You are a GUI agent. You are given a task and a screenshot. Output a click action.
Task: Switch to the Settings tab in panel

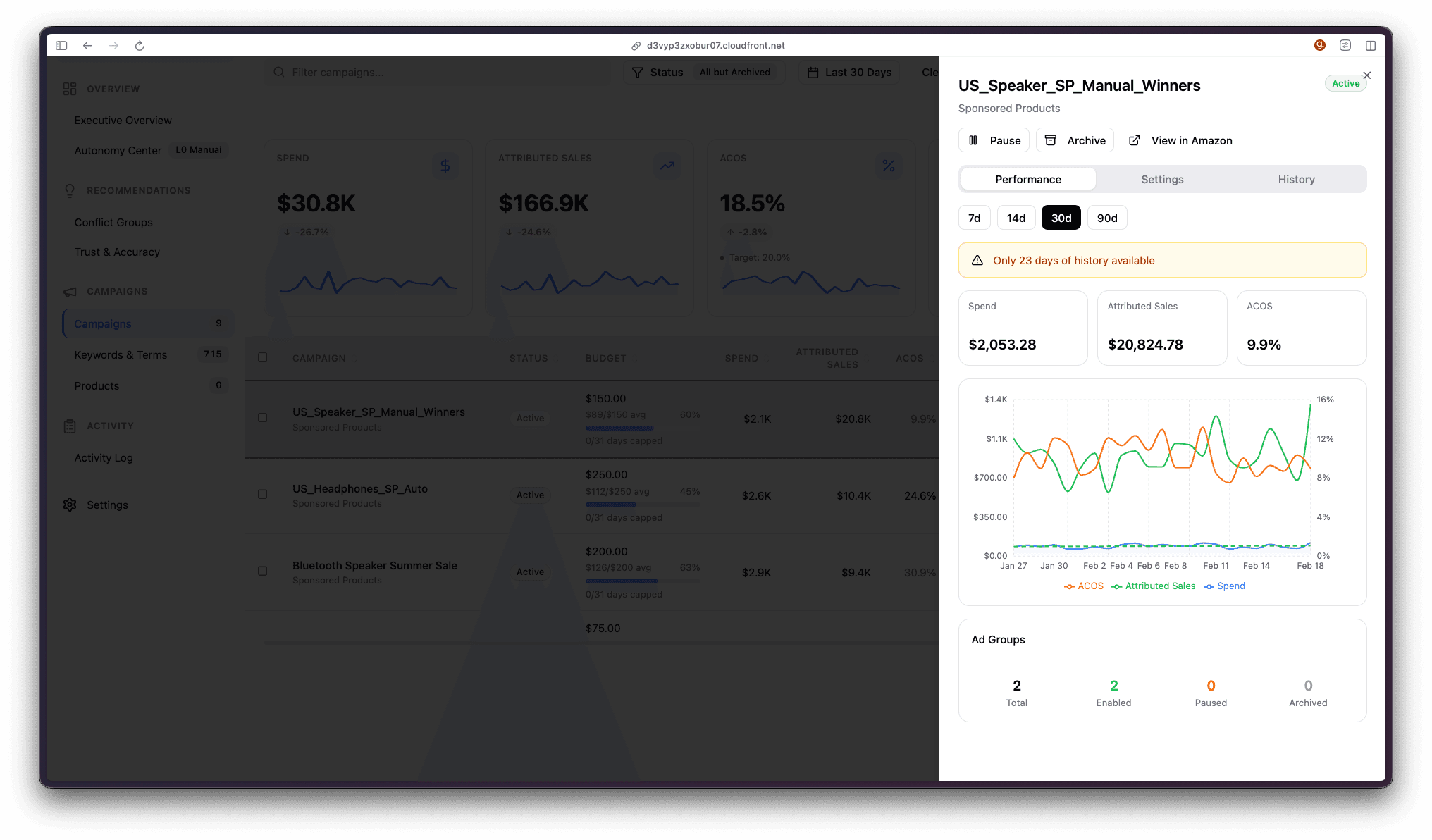coord(1162,179)
